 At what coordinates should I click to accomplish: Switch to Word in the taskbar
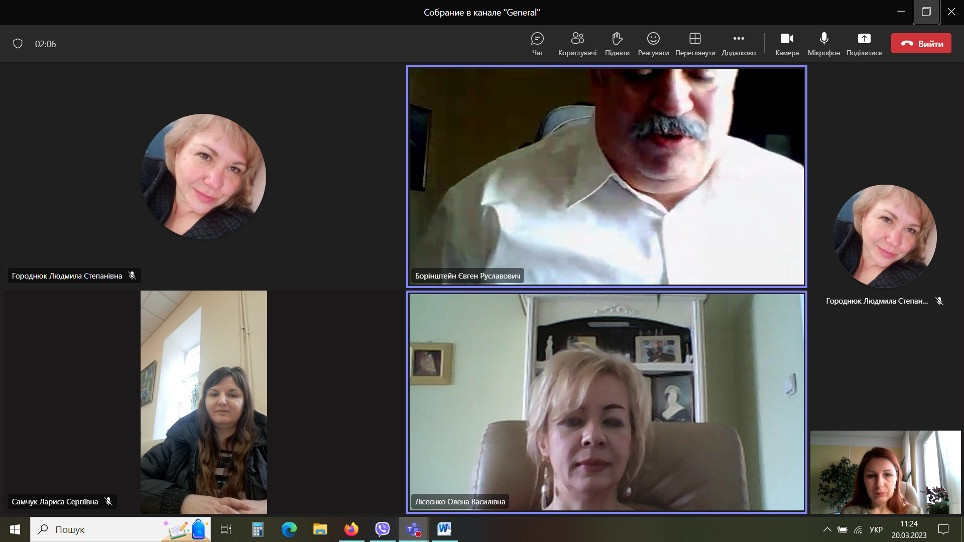[x=444, y=529]
